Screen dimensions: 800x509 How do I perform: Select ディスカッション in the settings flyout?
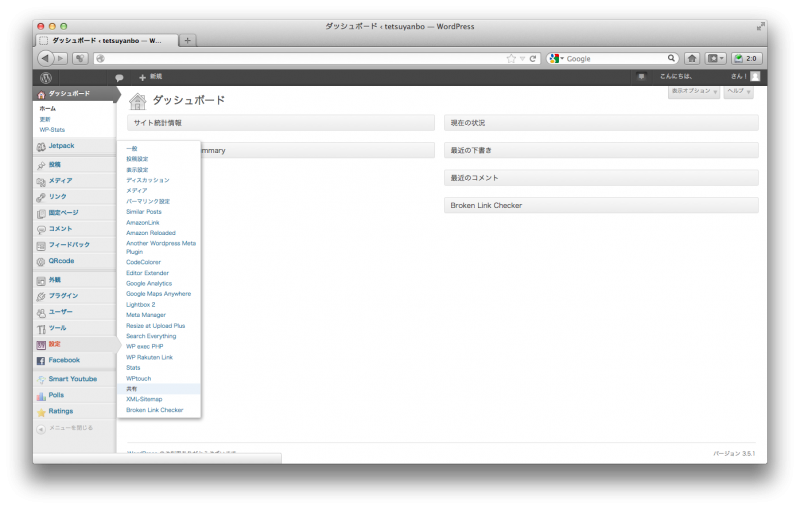click(x=148, y=180)
